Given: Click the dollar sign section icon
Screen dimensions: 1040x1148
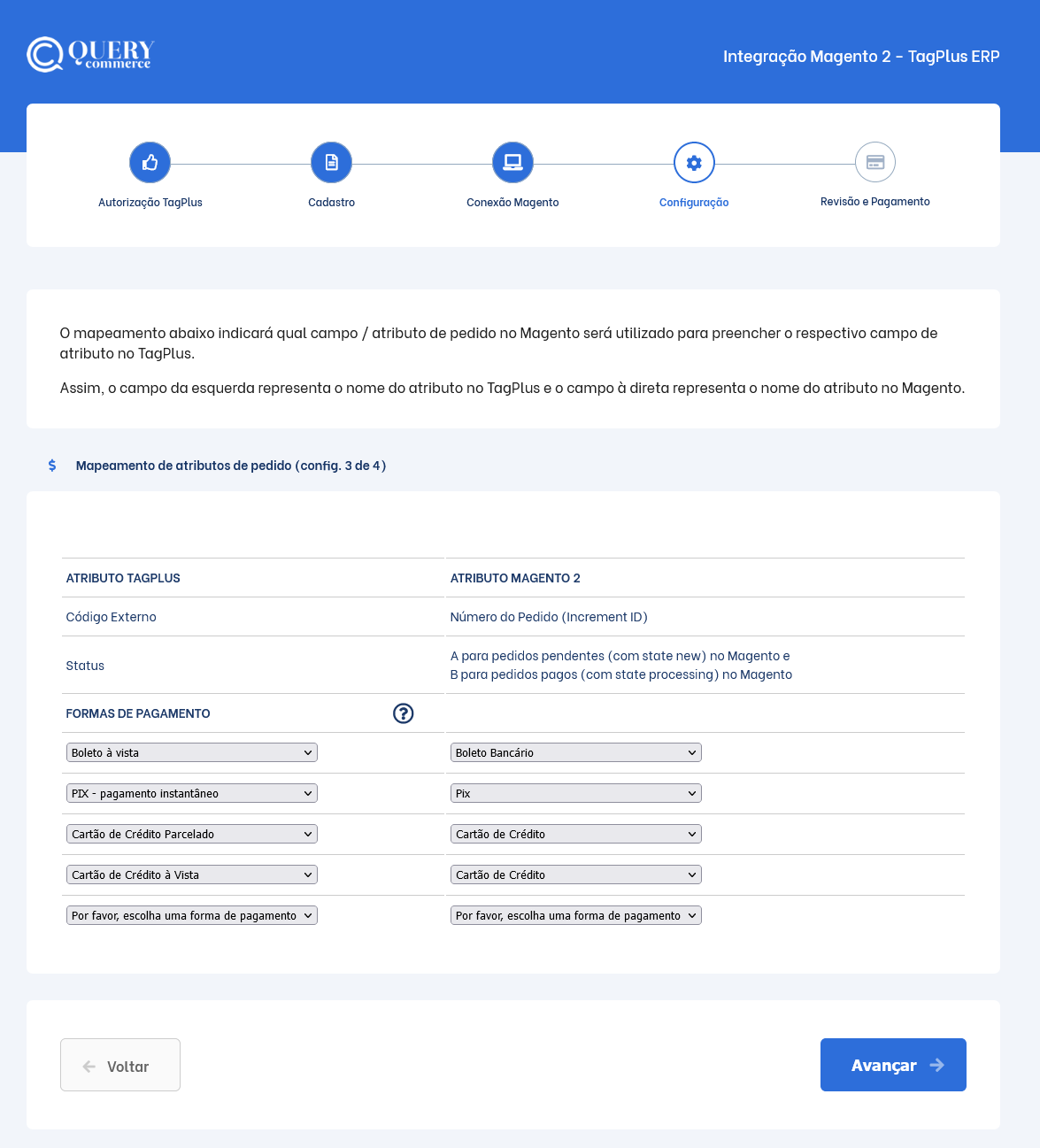Looking at the screenshot, I should pos(52,466).
